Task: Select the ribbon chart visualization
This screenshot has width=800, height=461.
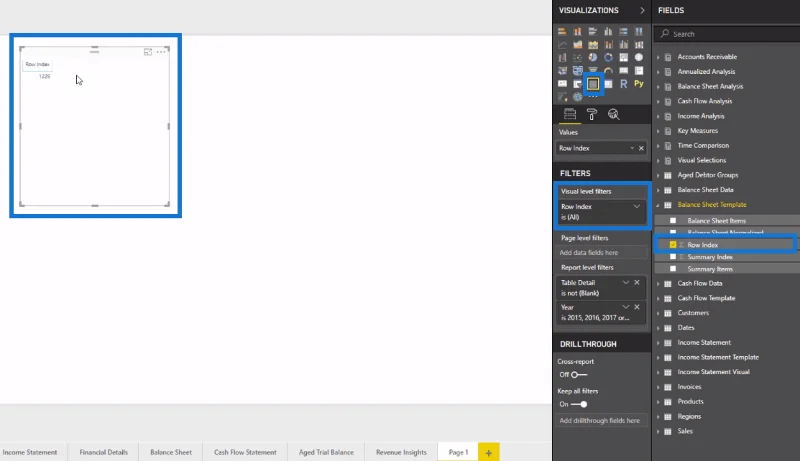Action: 639,45
